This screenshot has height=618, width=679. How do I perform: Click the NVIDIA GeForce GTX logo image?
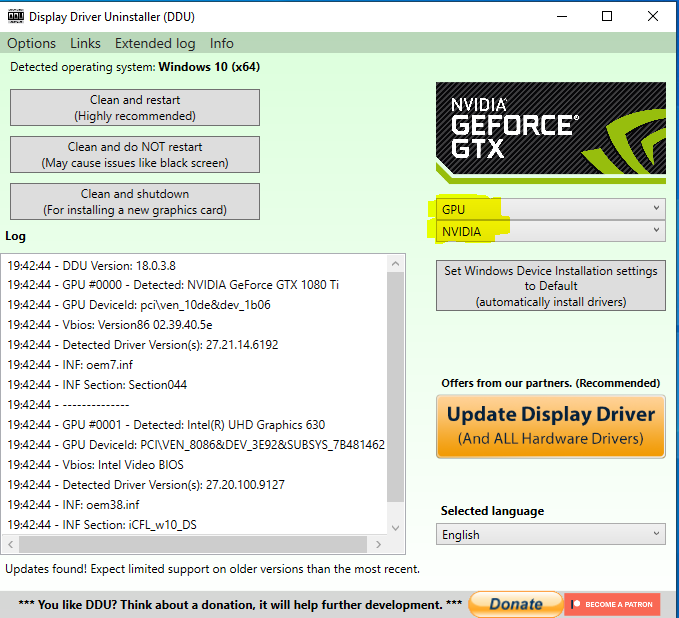(550, 132)
